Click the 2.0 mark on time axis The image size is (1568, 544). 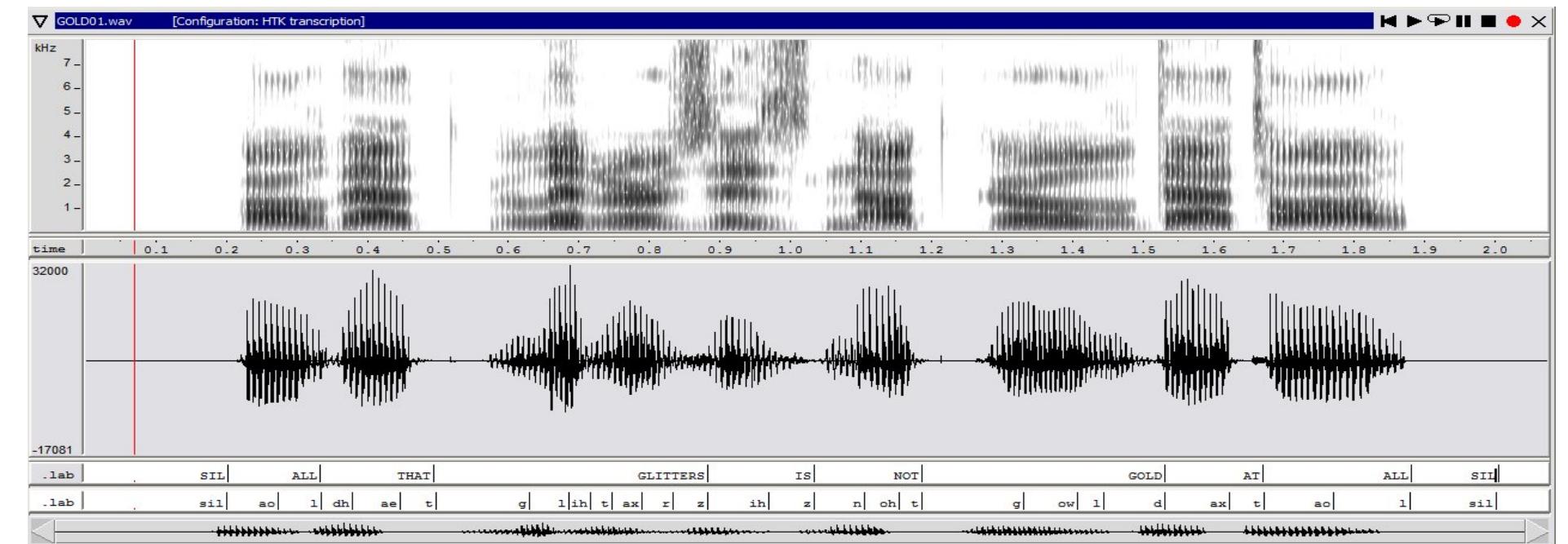coord(1495,250)
